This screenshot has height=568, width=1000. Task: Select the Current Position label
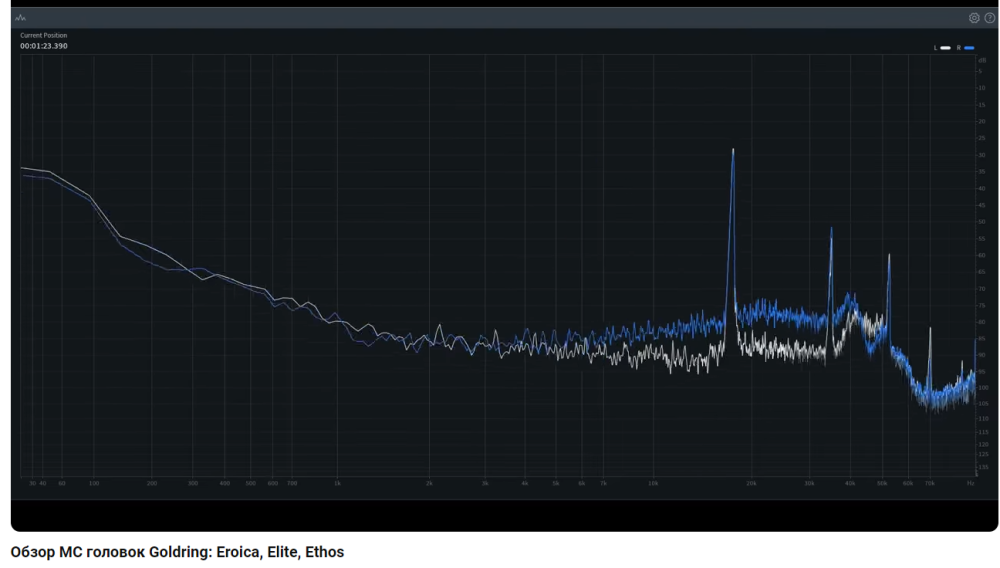pyautogui.click(x=44, y=36)
